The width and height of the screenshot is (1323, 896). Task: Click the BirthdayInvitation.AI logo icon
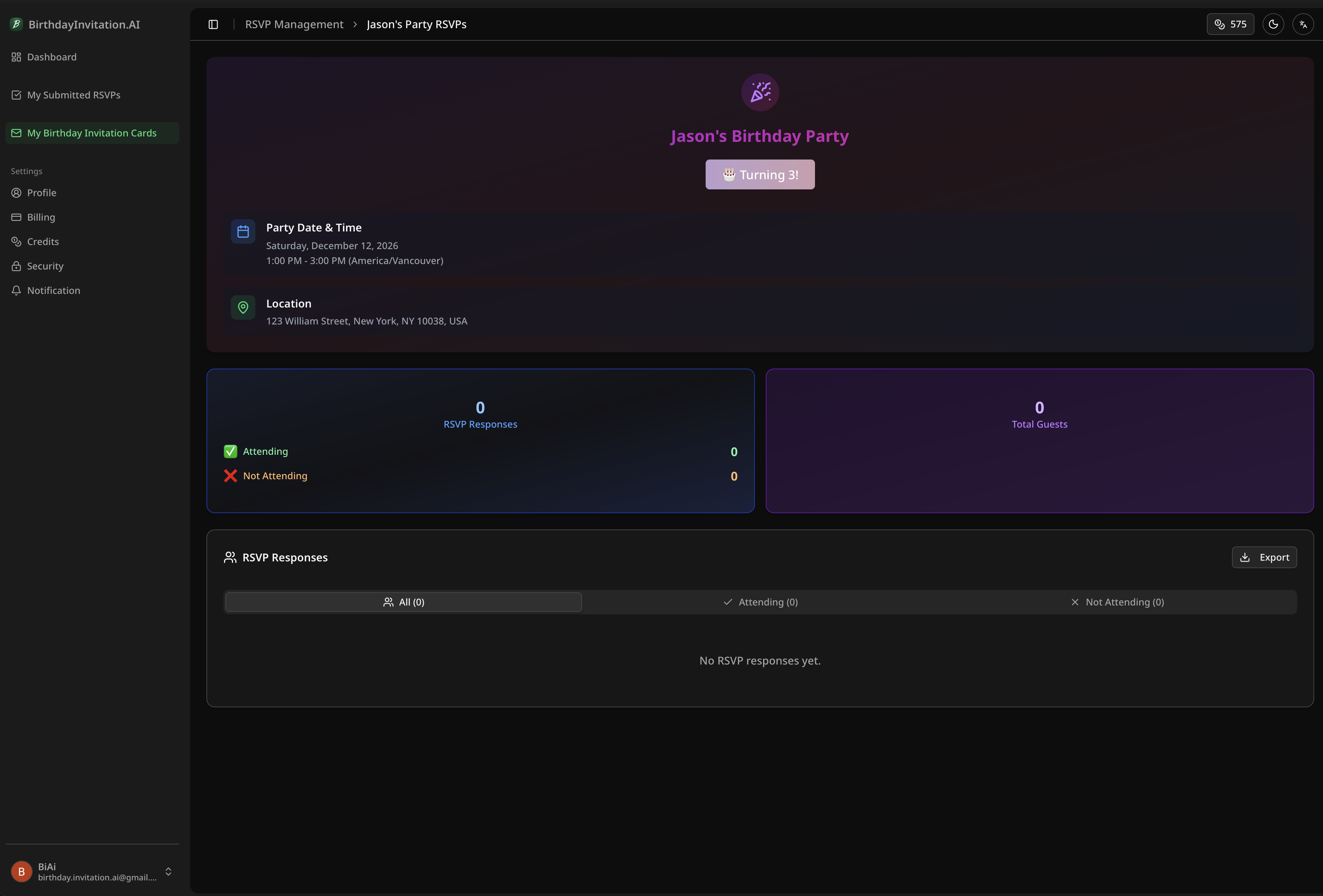pyautogui.click(x=17, y=24)
